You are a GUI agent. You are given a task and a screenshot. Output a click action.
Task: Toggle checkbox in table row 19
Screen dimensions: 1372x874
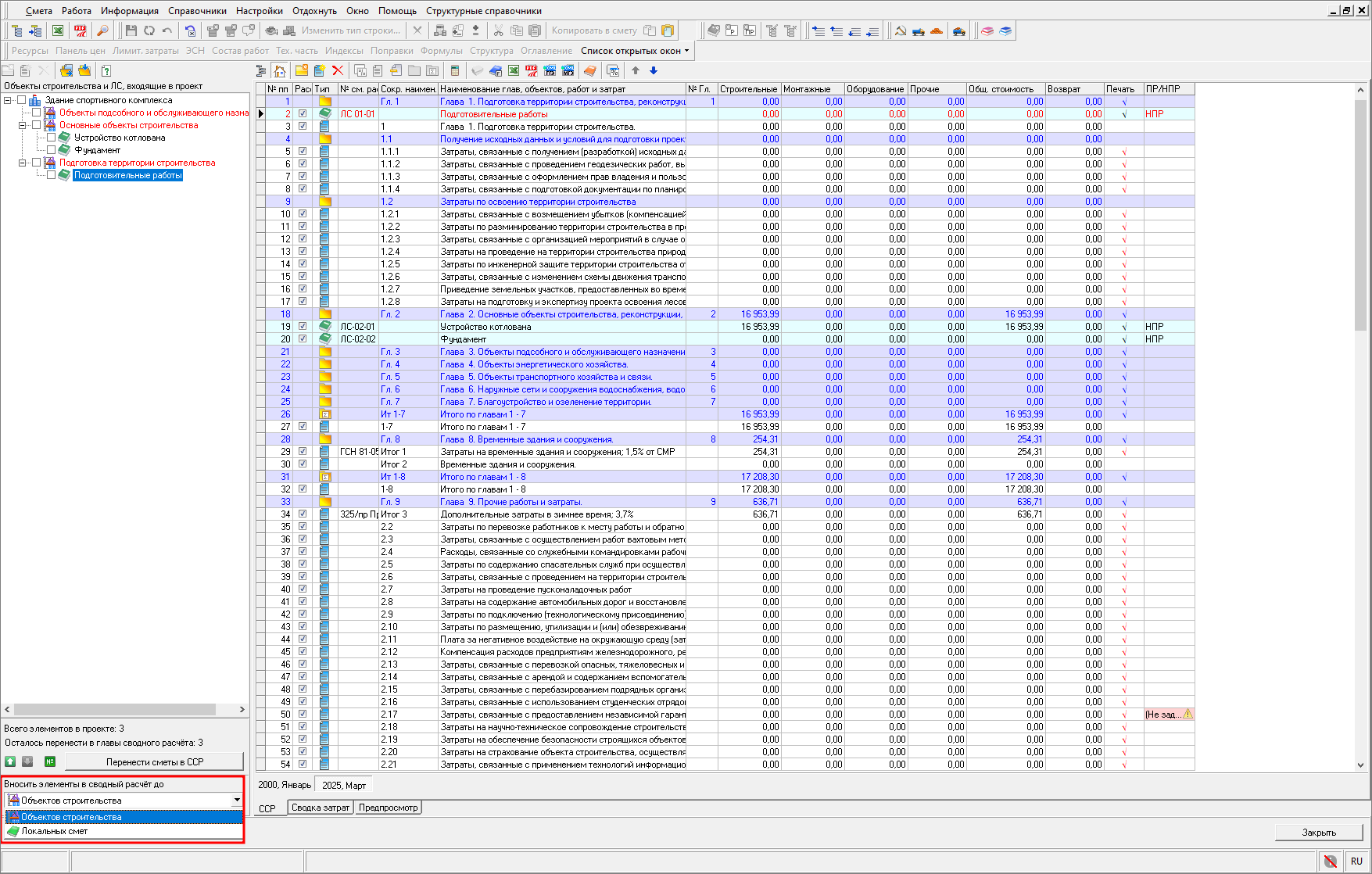(303, 327)
